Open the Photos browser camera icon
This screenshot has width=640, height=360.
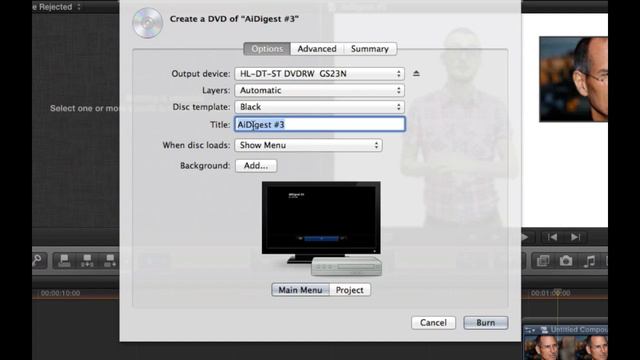(566, 261)
